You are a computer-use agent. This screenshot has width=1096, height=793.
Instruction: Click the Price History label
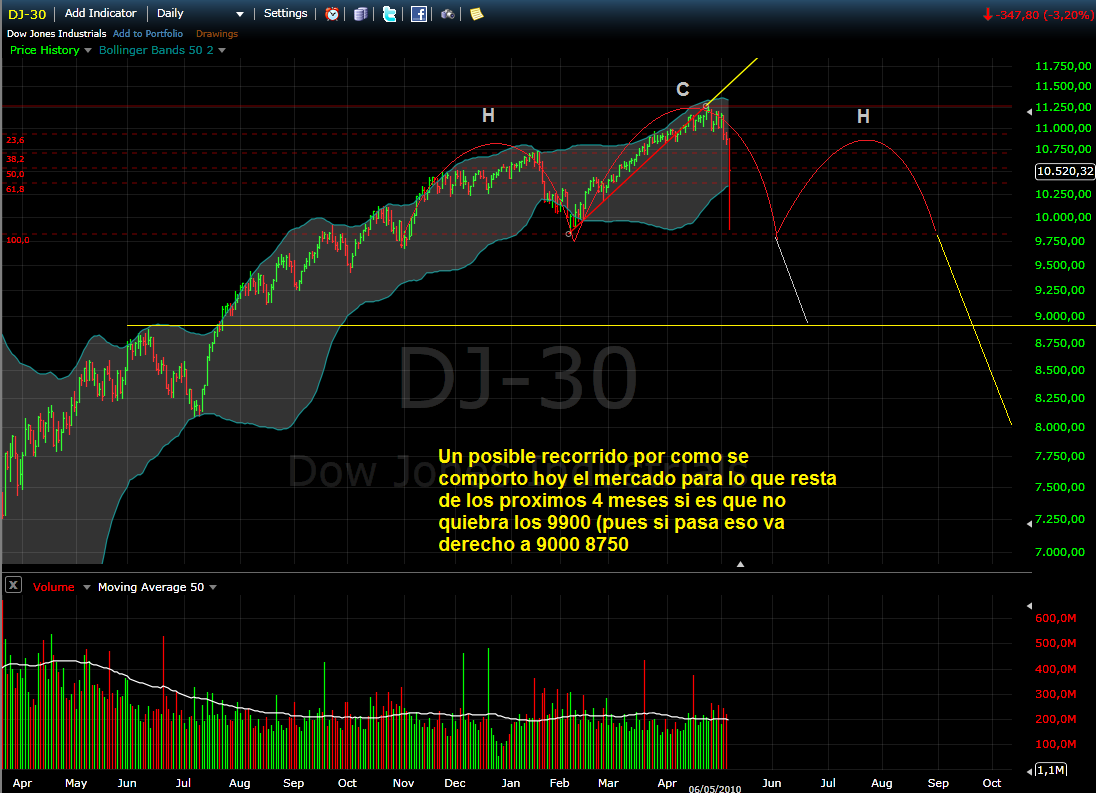coord(45,50)
